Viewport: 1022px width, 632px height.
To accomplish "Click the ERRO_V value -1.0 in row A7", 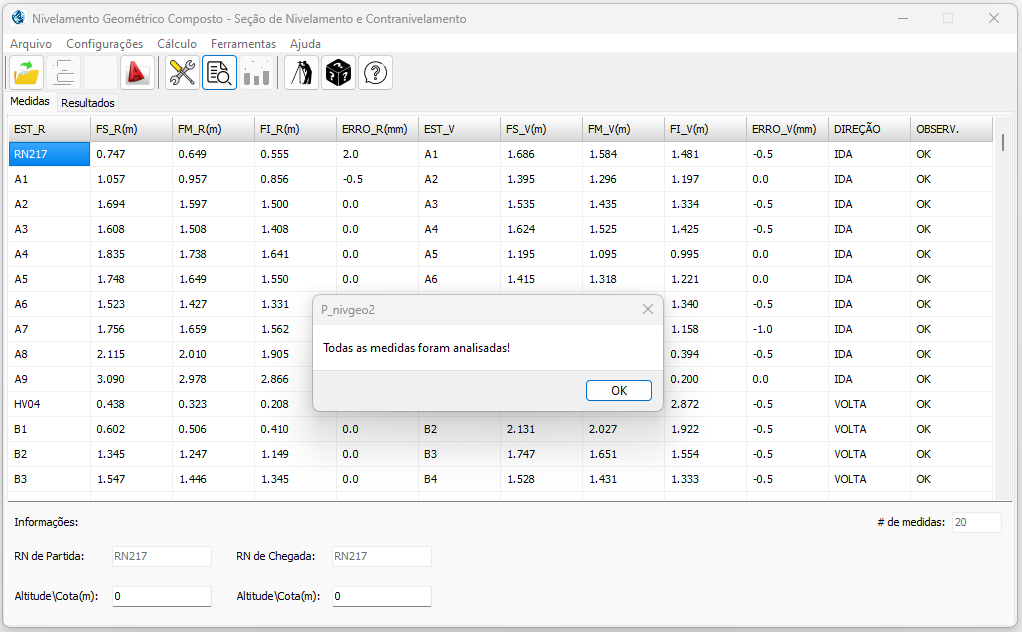I will 787,329.
